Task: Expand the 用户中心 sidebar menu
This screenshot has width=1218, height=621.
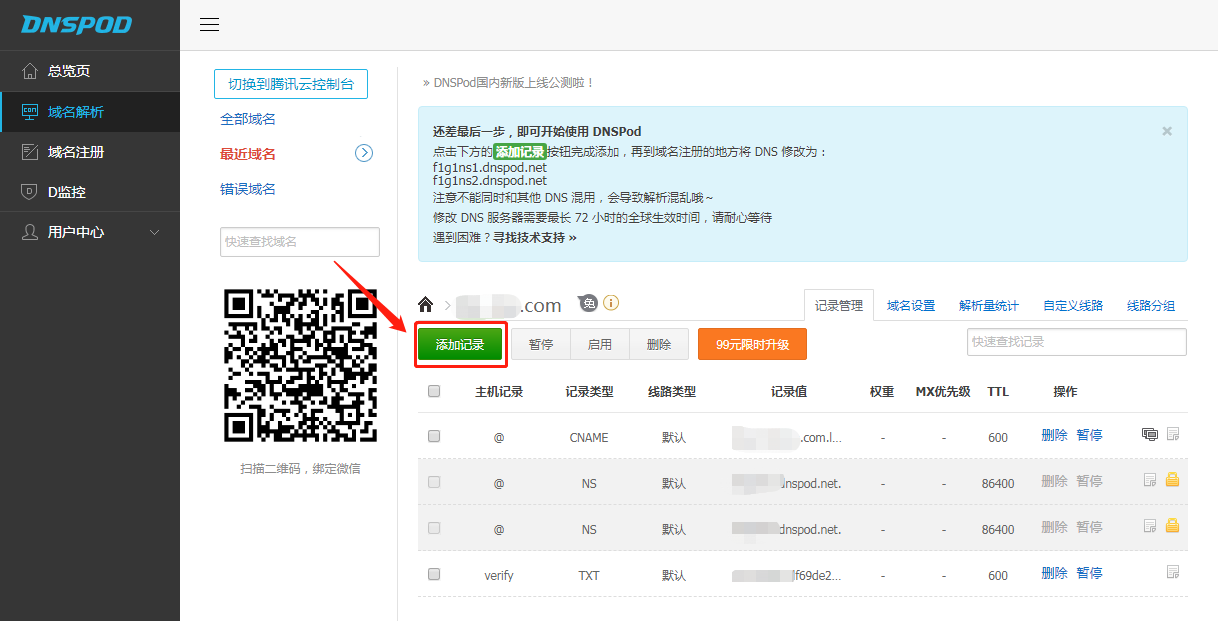Action: (x=90, y=232)
